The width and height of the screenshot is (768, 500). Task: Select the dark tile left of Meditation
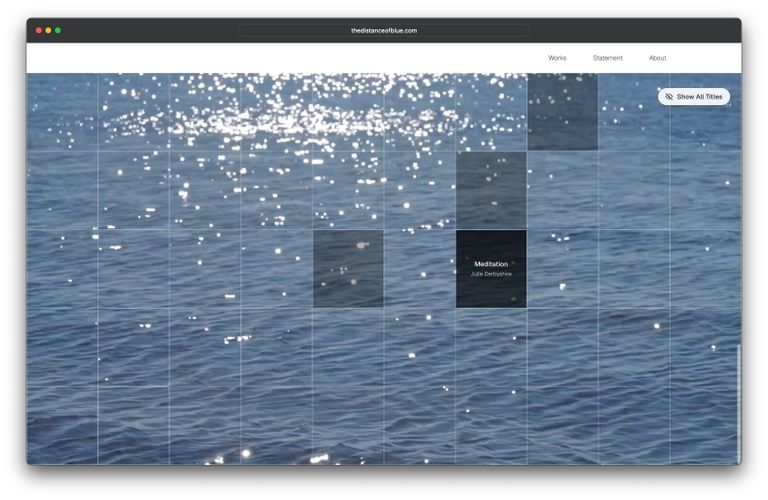pyautogui.click(x=348, y=269)
